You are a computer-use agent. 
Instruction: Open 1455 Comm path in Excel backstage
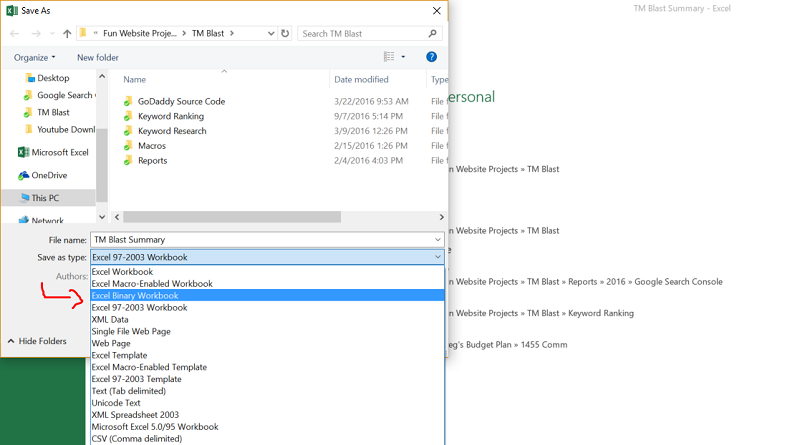tap(508, 345)
